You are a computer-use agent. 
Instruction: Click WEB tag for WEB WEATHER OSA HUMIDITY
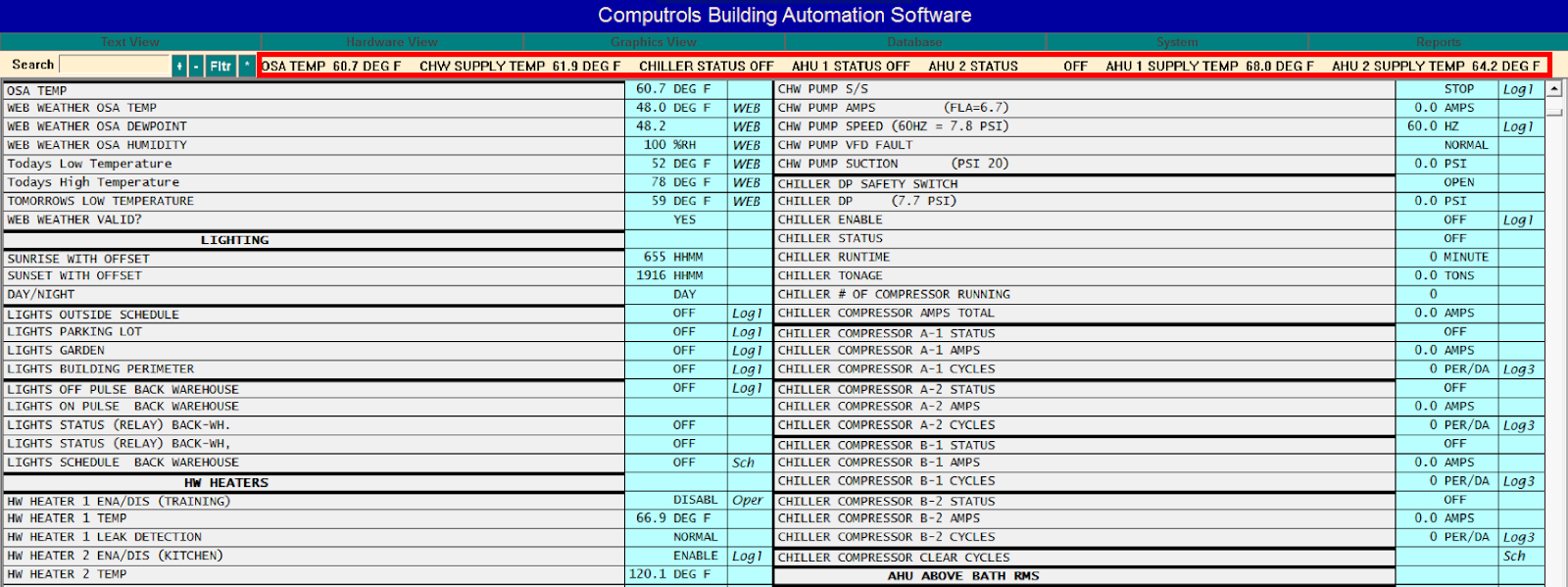[x=747, y=145]
